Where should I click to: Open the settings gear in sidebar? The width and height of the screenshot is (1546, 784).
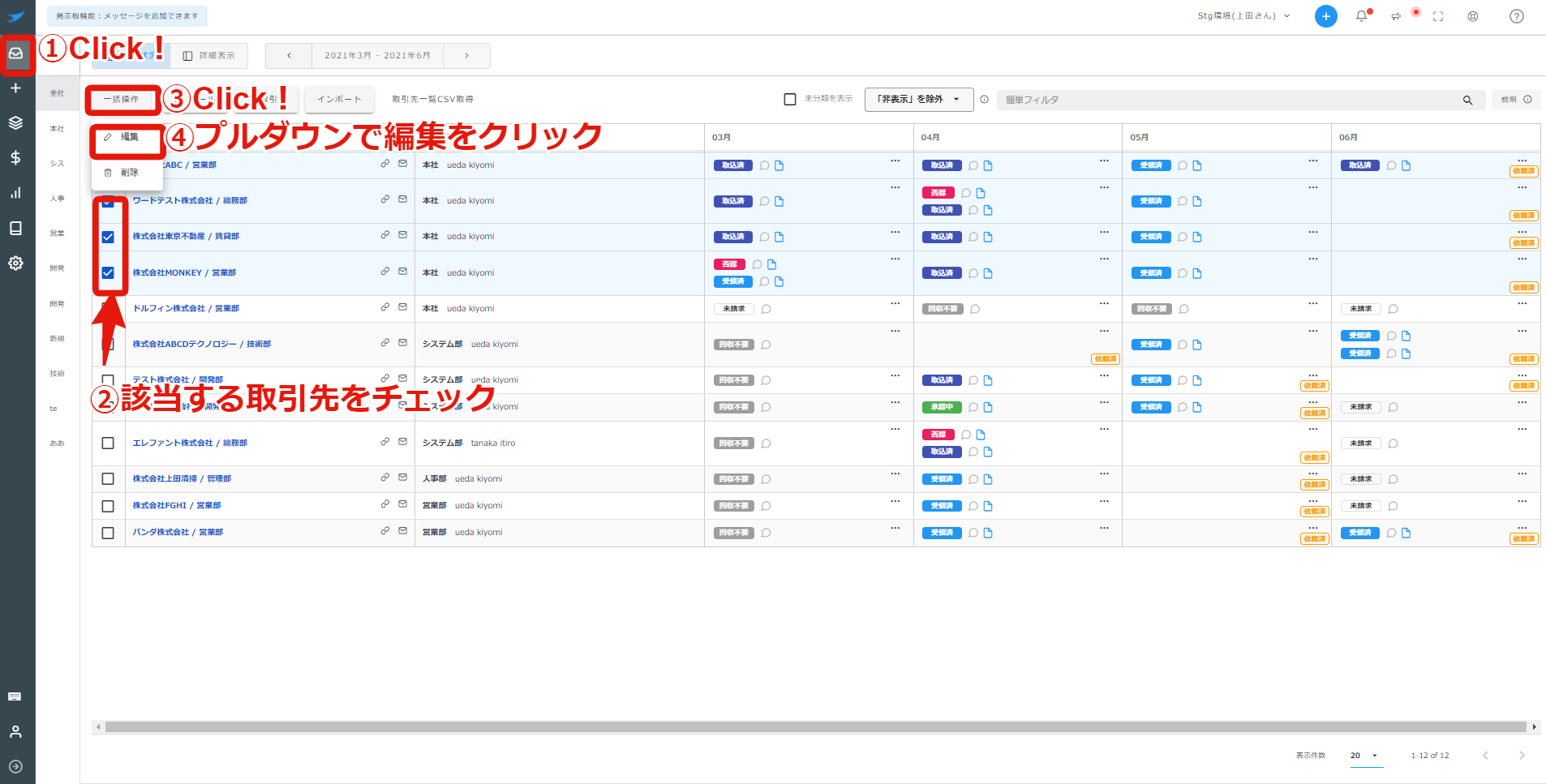coord(15,263)
